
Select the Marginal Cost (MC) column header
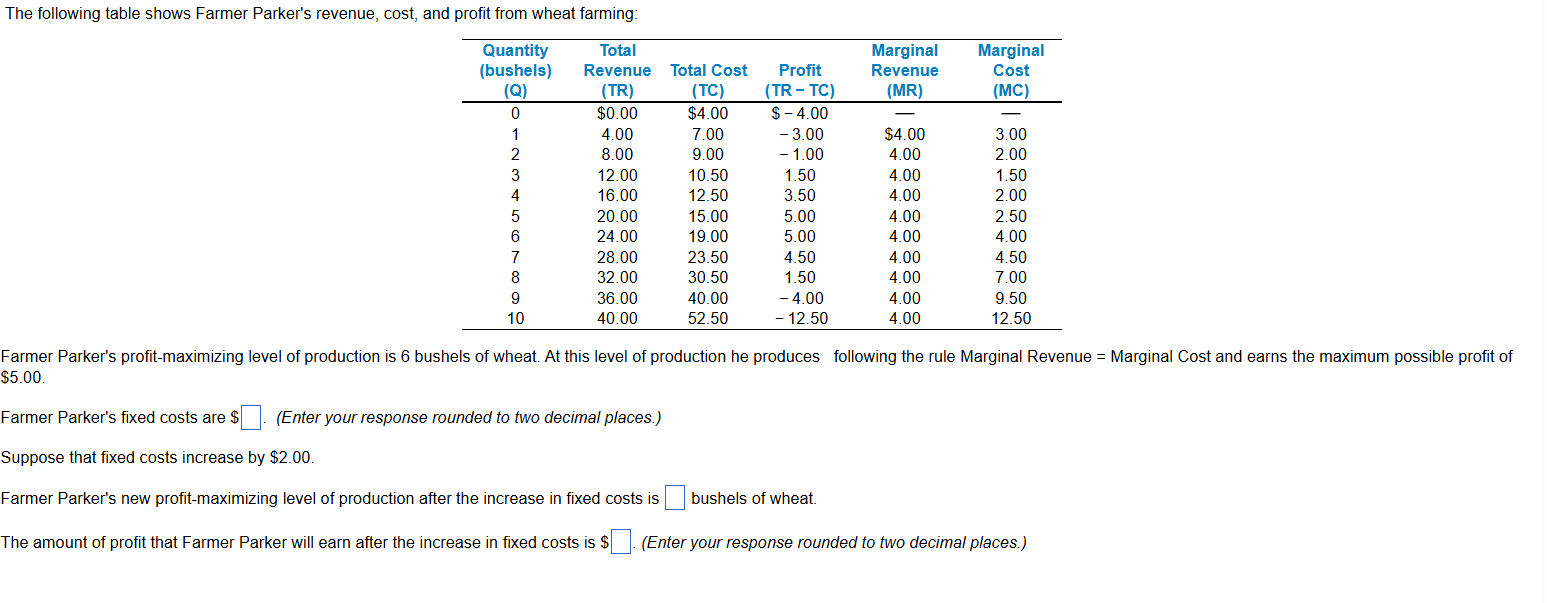pyautogui.click(x=1010, y=70)
